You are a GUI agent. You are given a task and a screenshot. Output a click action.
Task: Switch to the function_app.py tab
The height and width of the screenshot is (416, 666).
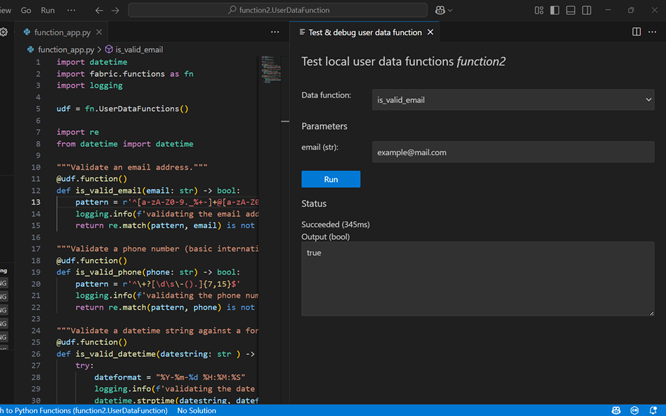tap(62, 32)
